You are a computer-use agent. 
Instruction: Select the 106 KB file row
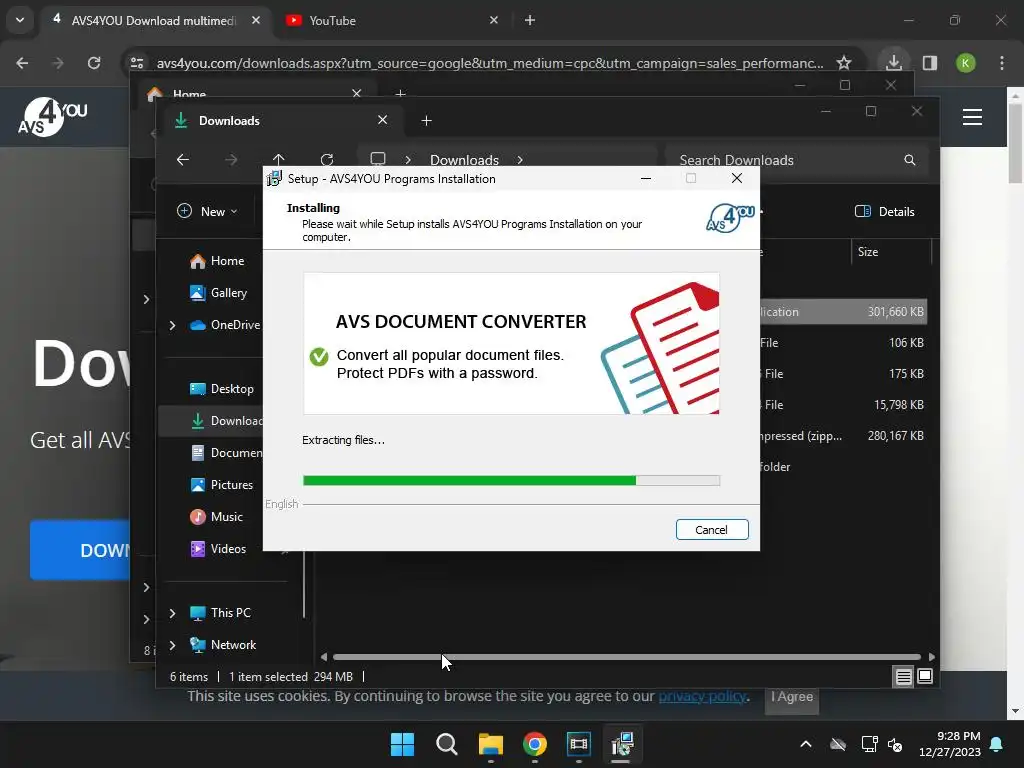click(x=843, y=343)
